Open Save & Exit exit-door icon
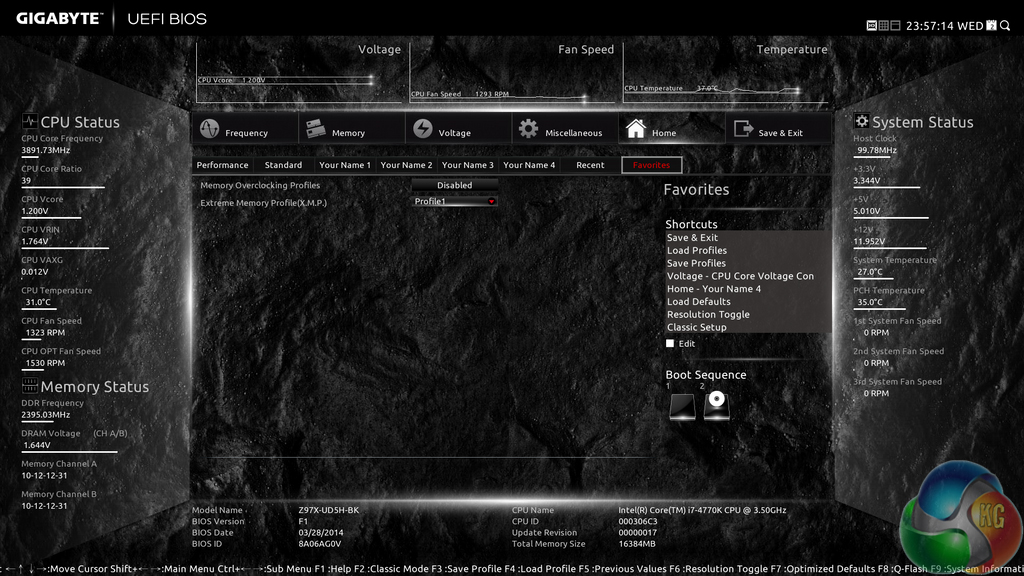The image size is (1024, 576). 743,129
